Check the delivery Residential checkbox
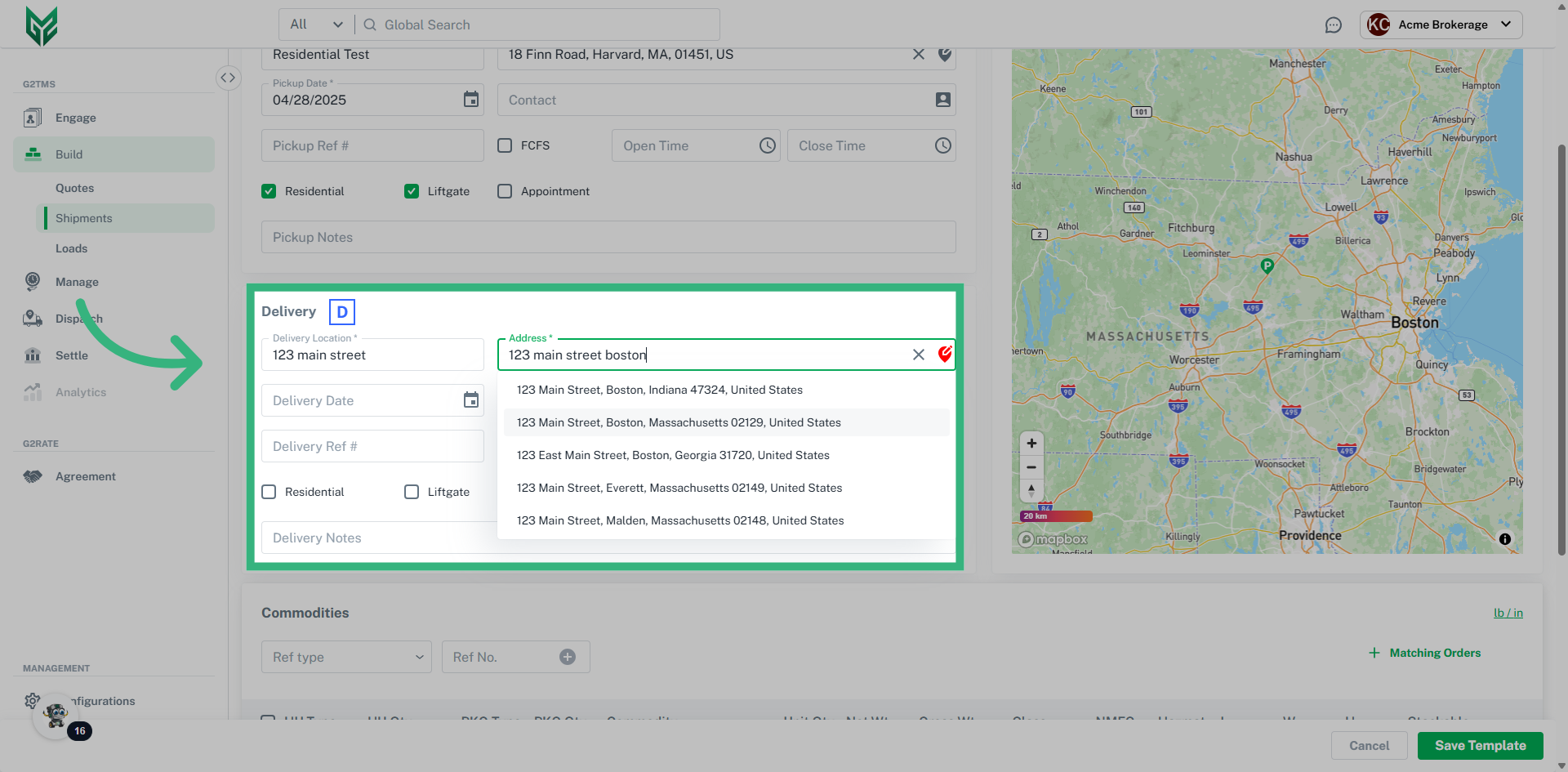Viewport: 1568px width, 772px height. click(269, 492)
